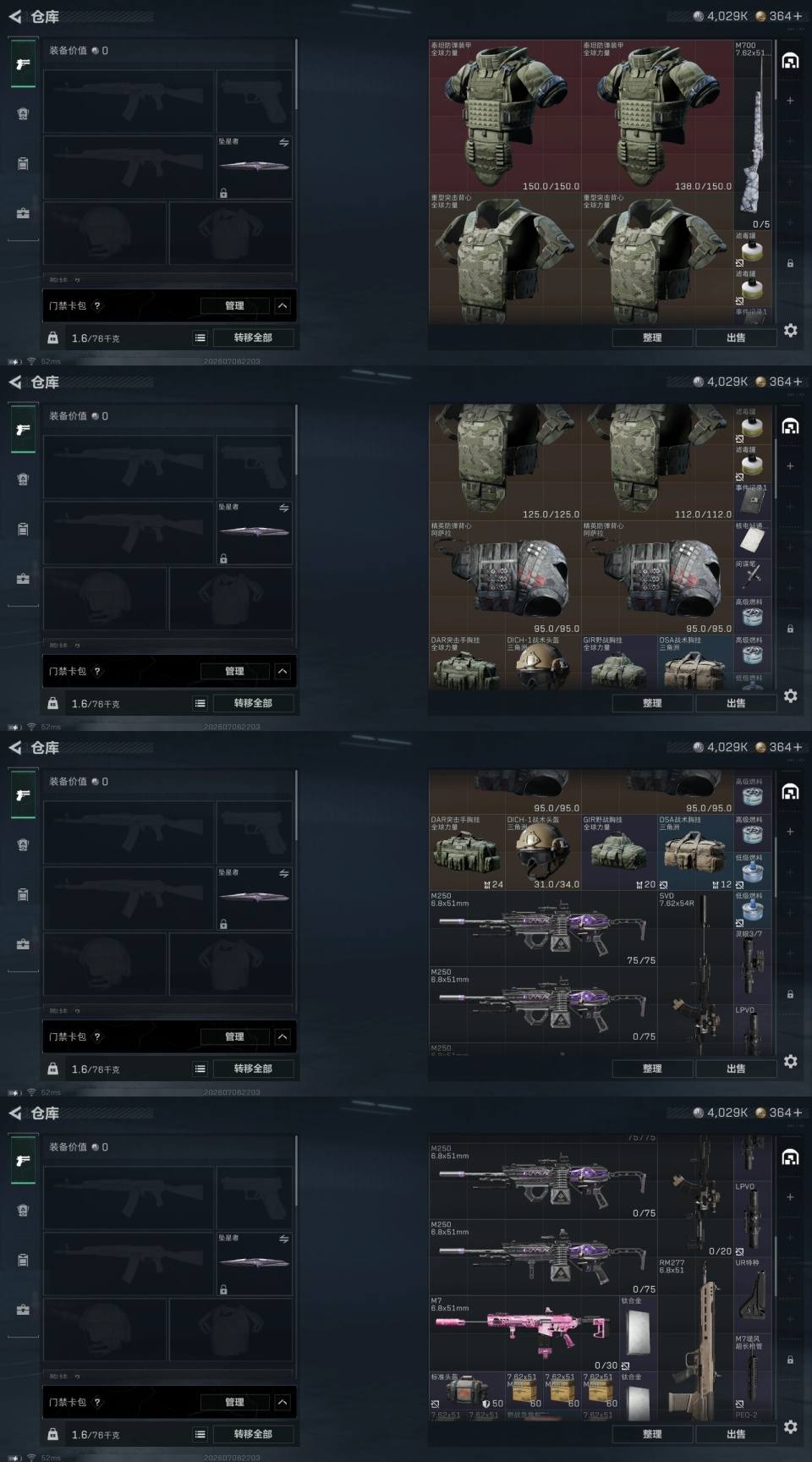Open the briefcase tab in the M7 frame
The width and height of the screenshot is (812, 1462).
[x=24, y=1310]
